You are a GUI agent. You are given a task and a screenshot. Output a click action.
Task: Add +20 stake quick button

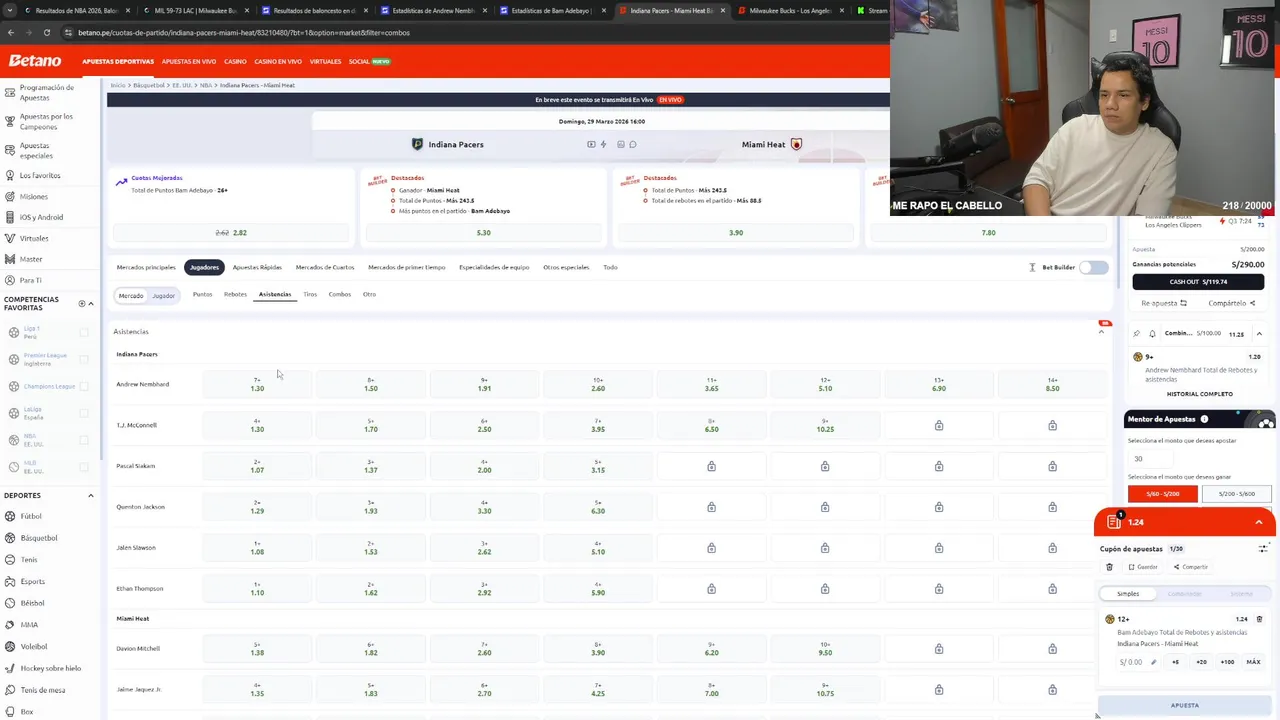point(1201,662)
